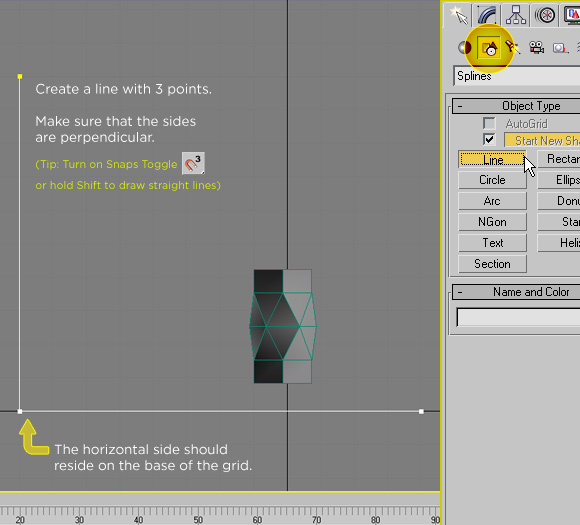Viewport: 580px width, 525px height.
Task: Click the Ellipse spline button
Action: [559, 180]
